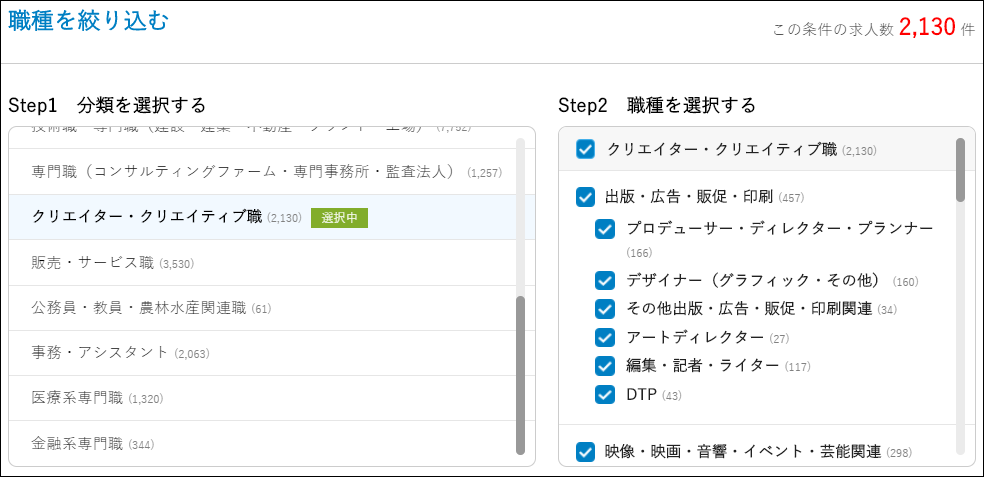Click the Step2 job list scrollbar
This screenshot has height=477, width=984.
(x=960, y=170)
